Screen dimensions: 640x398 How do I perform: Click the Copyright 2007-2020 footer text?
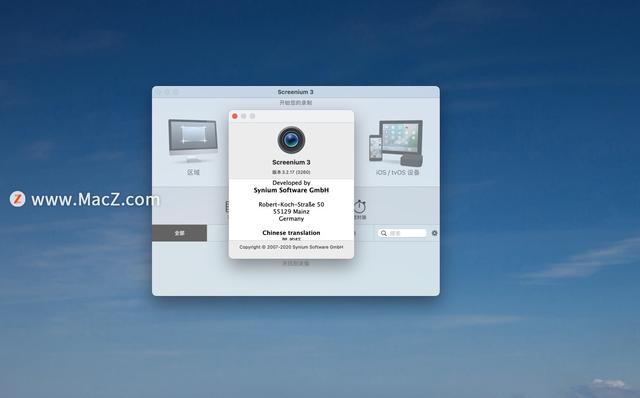[291, 247]
